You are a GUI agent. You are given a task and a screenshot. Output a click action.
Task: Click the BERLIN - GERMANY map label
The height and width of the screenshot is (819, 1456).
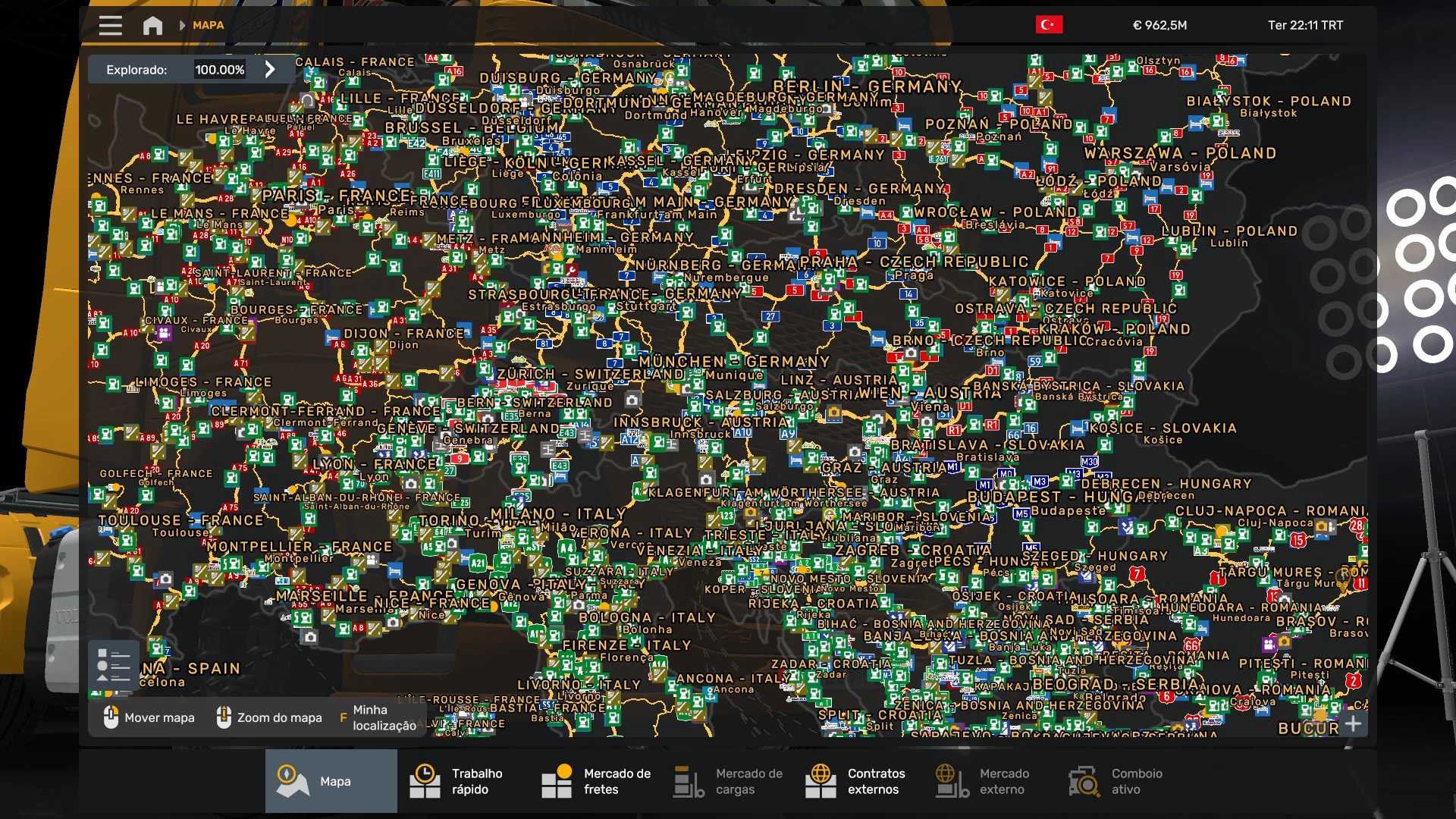(x=867, y=86)
